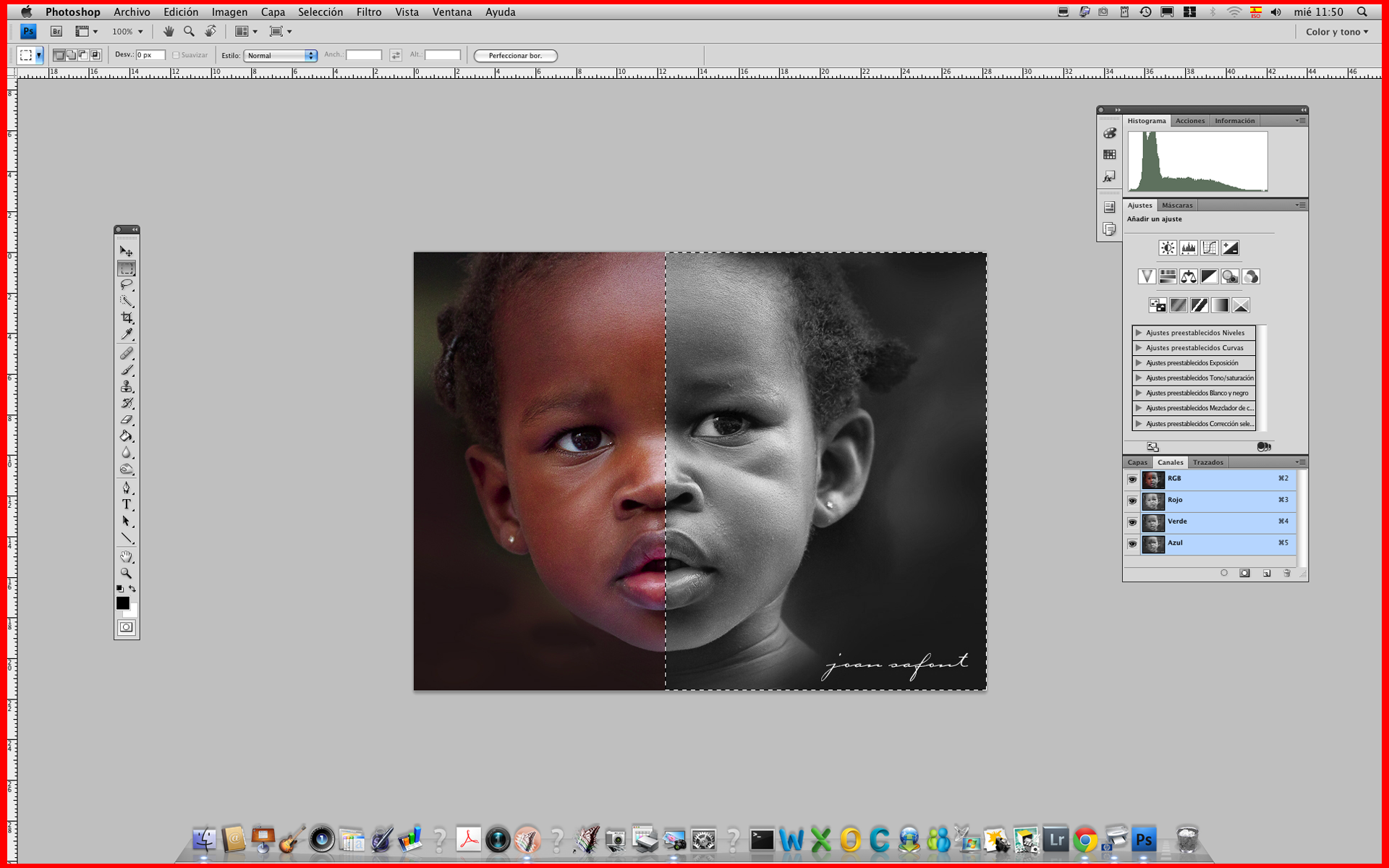Open the Estilo dropdown set to Normal

click(x=281, y=55)
